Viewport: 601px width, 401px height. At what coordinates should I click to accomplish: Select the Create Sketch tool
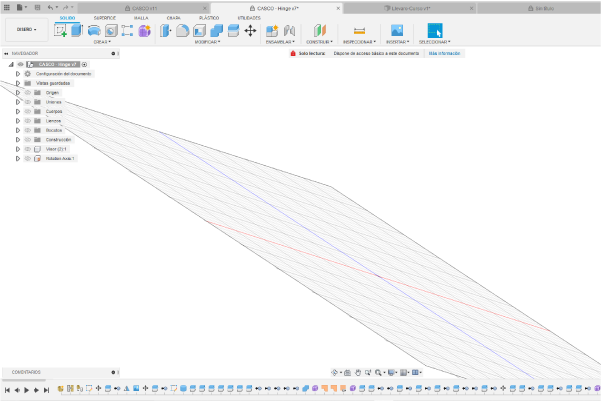coord(60,30)
